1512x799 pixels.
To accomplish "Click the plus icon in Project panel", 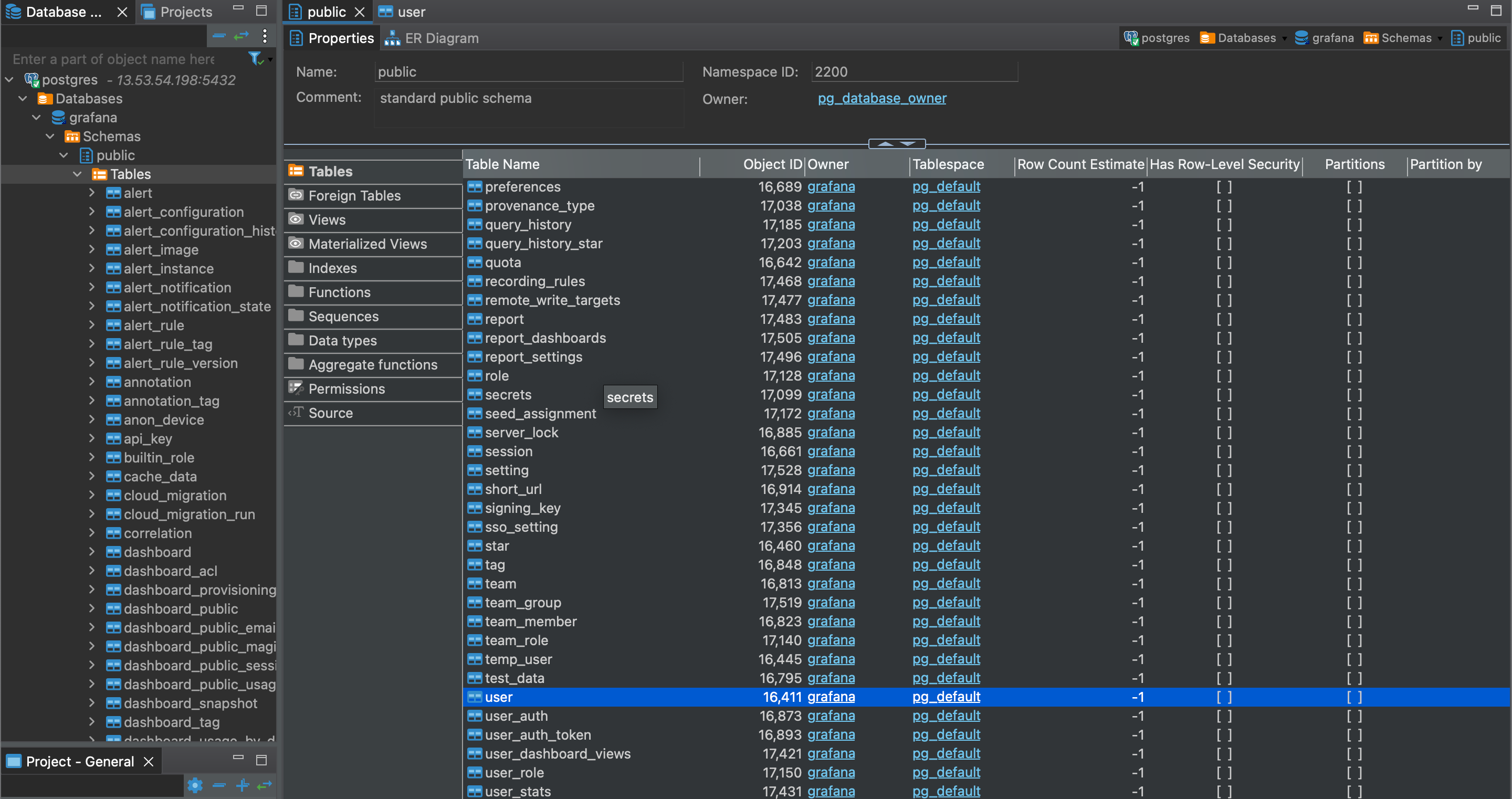I will (243, 785).
